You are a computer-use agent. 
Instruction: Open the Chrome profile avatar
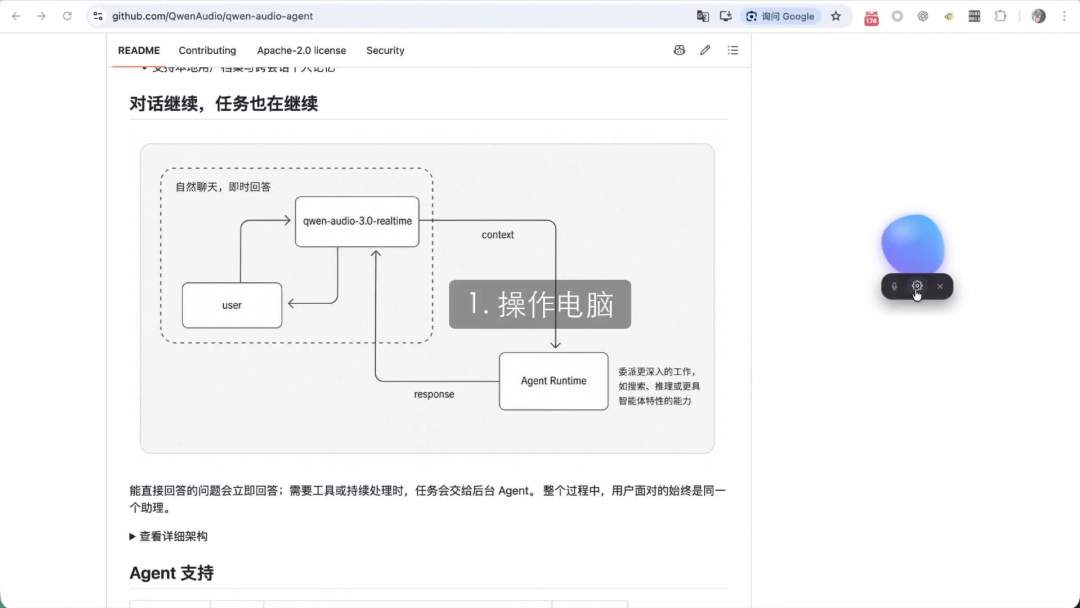click(x=1039, y=16)
